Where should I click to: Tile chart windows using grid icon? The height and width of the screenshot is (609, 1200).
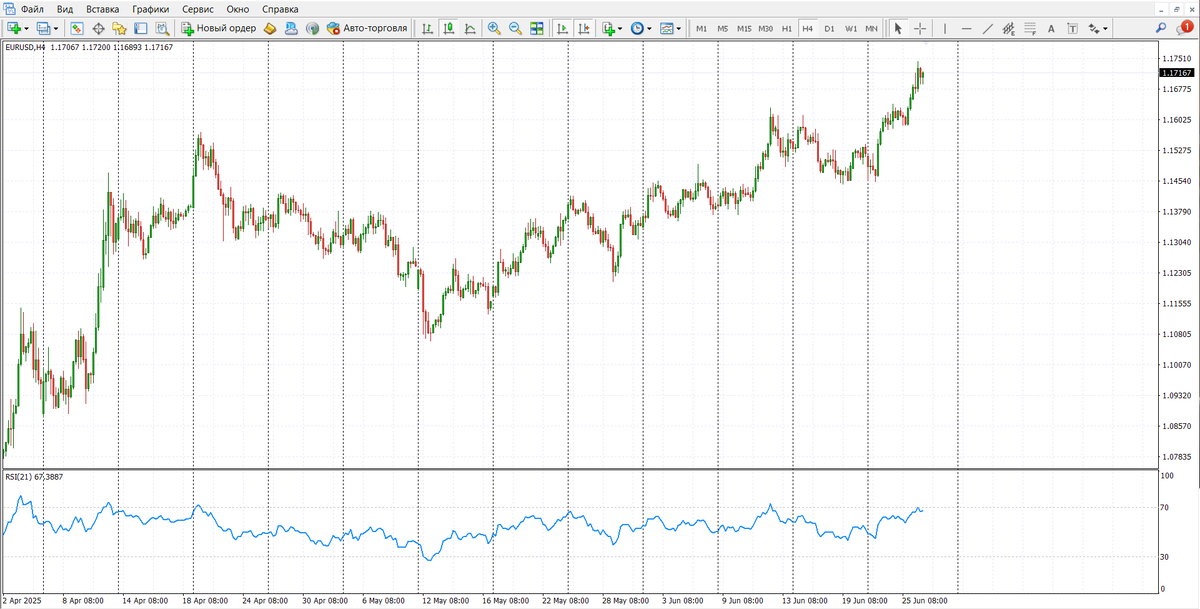(537, 28)
